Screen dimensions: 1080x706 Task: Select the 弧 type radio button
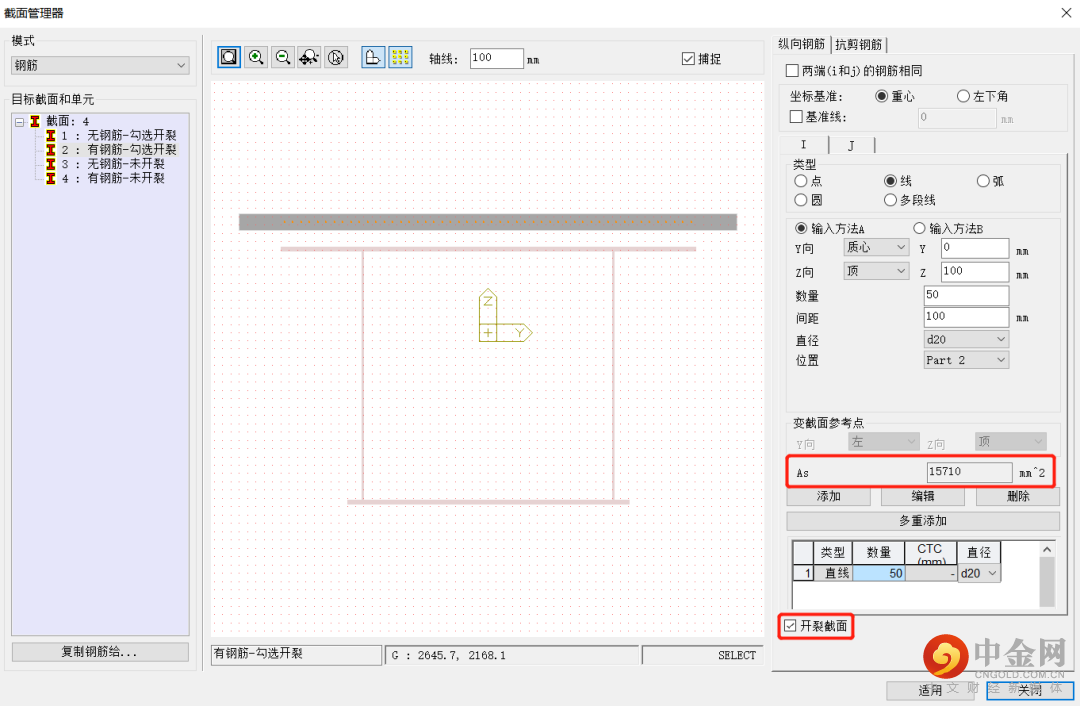coord(983,180)
